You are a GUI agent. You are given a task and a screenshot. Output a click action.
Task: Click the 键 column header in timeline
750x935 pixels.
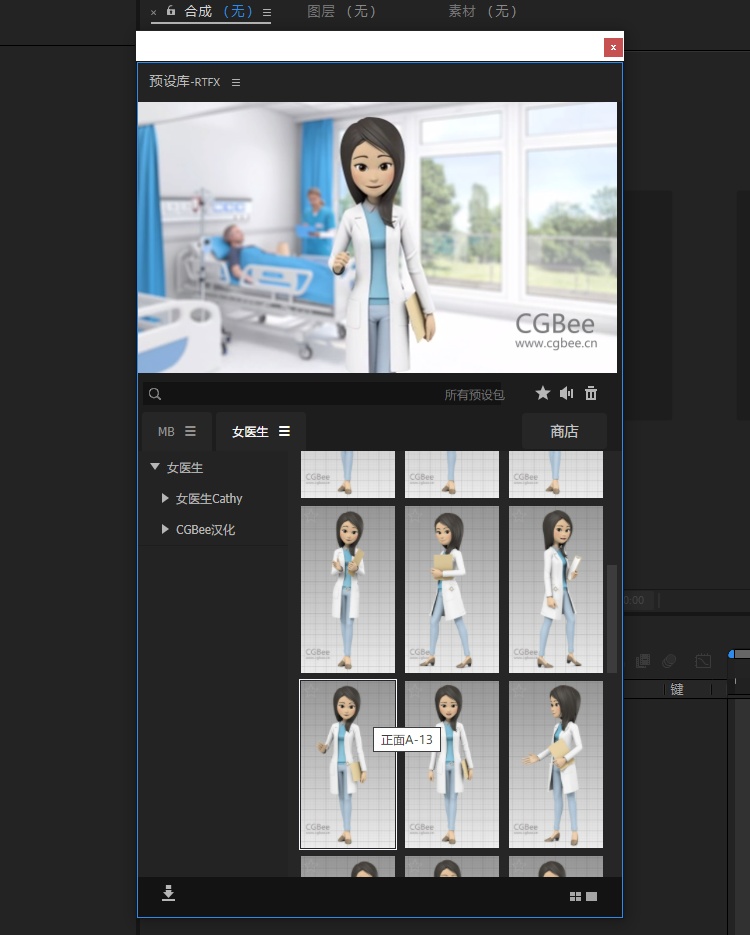(677, 689)
